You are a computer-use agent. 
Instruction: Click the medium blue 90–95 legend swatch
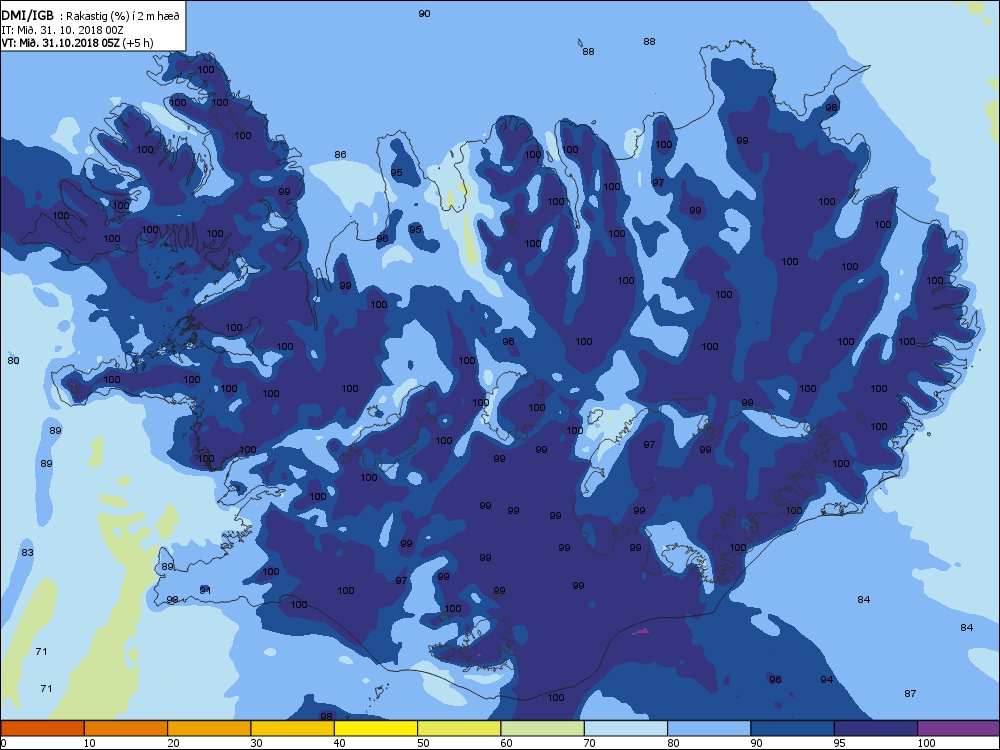793,728
